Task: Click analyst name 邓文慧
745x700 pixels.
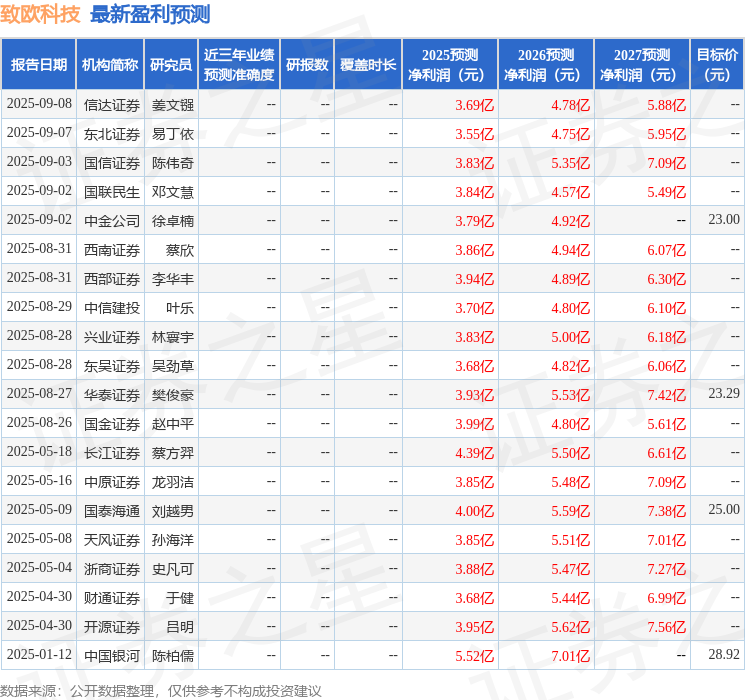Action: (173, 192)
